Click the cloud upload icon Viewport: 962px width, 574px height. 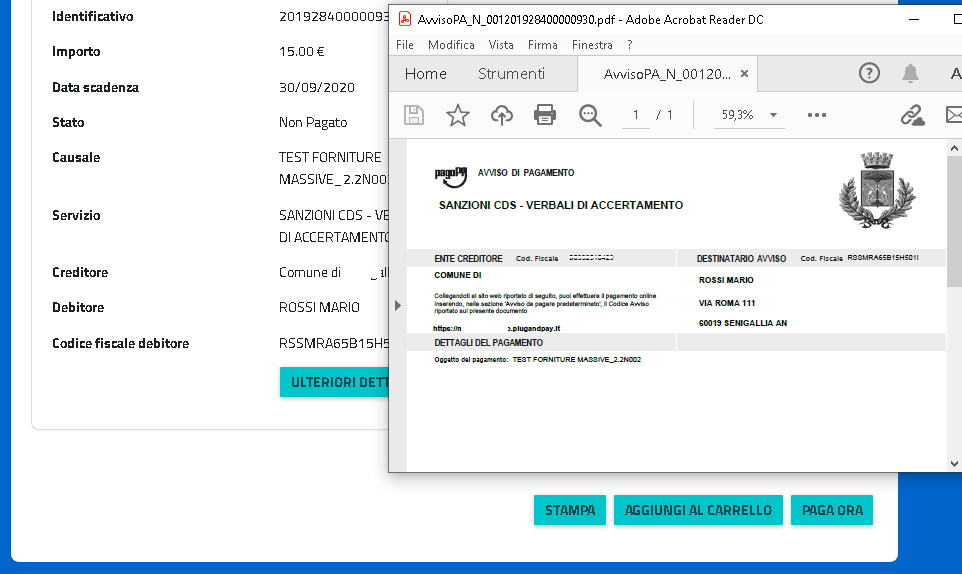[x=501, y=115]
